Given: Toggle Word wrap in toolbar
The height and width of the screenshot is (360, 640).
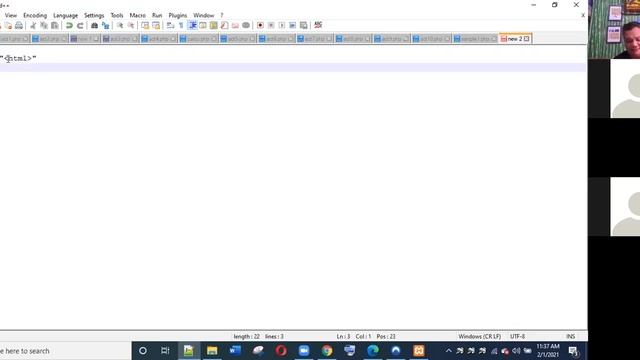Looking at the screenshot, I should click(170, 25).
